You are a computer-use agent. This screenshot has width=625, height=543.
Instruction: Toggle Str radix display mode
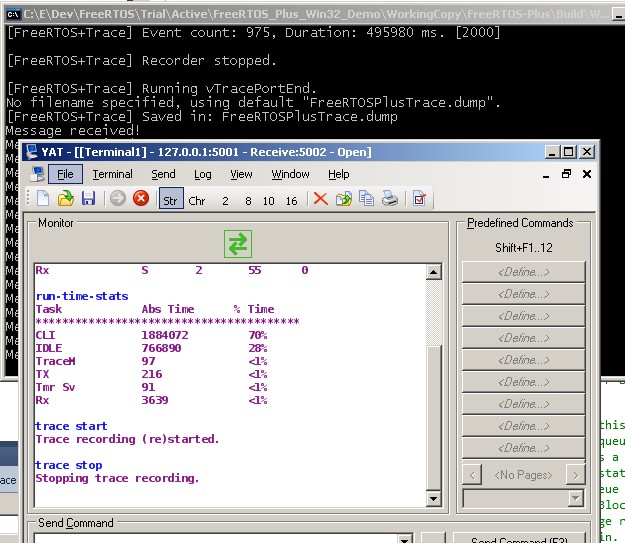(170, 200)
